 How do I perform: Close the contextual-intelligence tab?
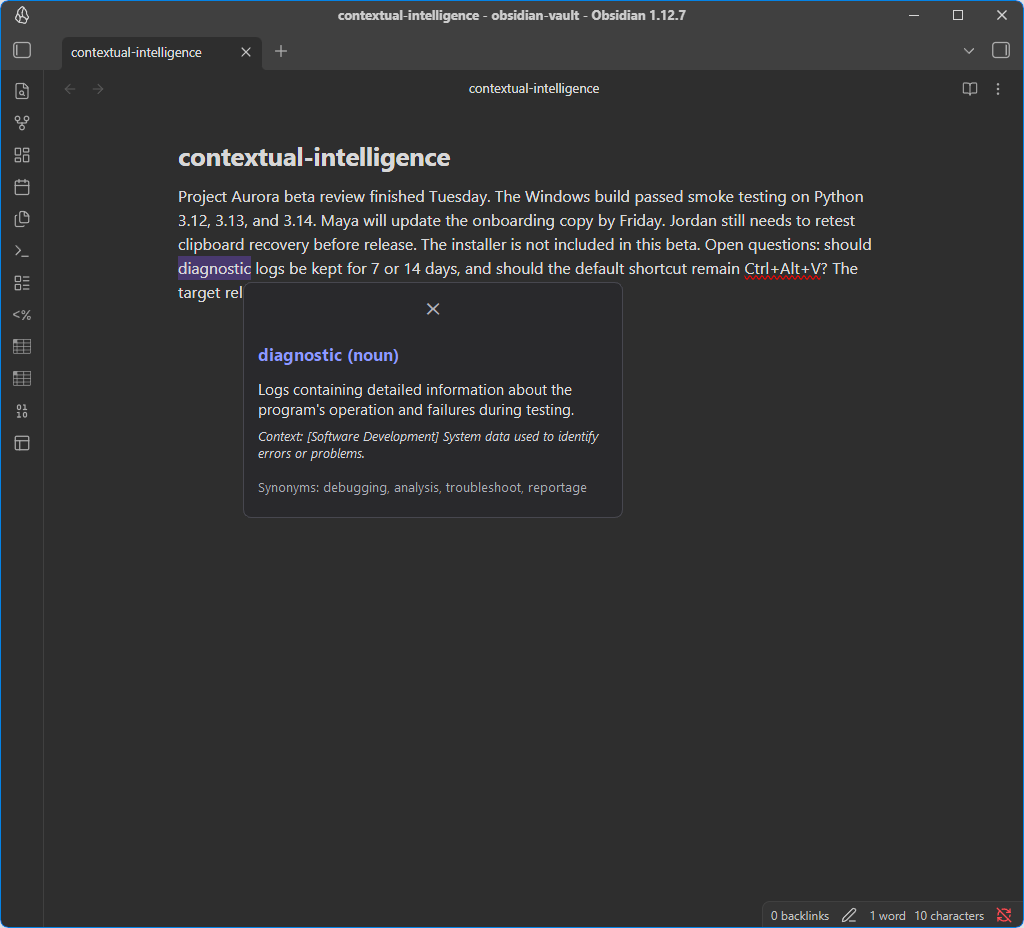pyautogui.click(x=246, y=52)
